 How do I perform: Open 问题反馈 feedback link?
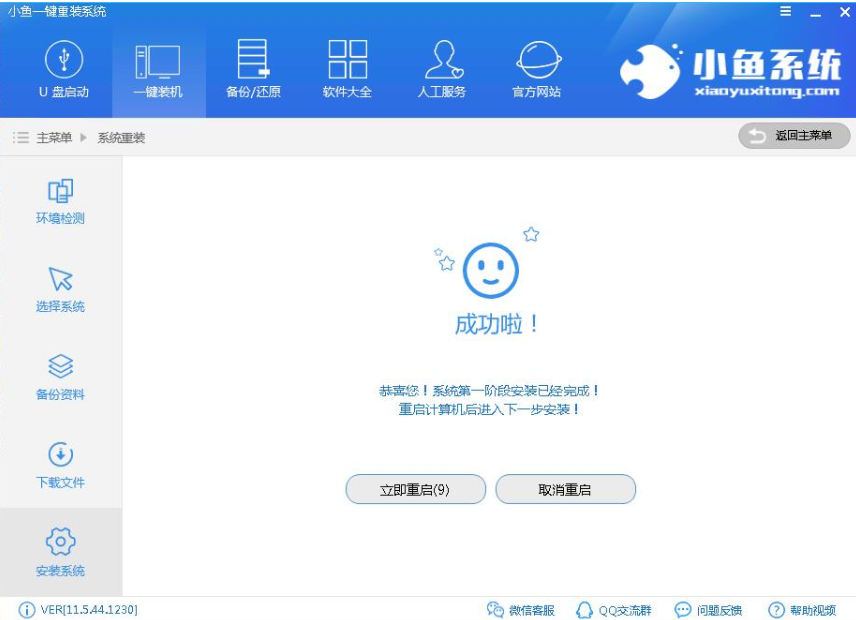(713, 609)
